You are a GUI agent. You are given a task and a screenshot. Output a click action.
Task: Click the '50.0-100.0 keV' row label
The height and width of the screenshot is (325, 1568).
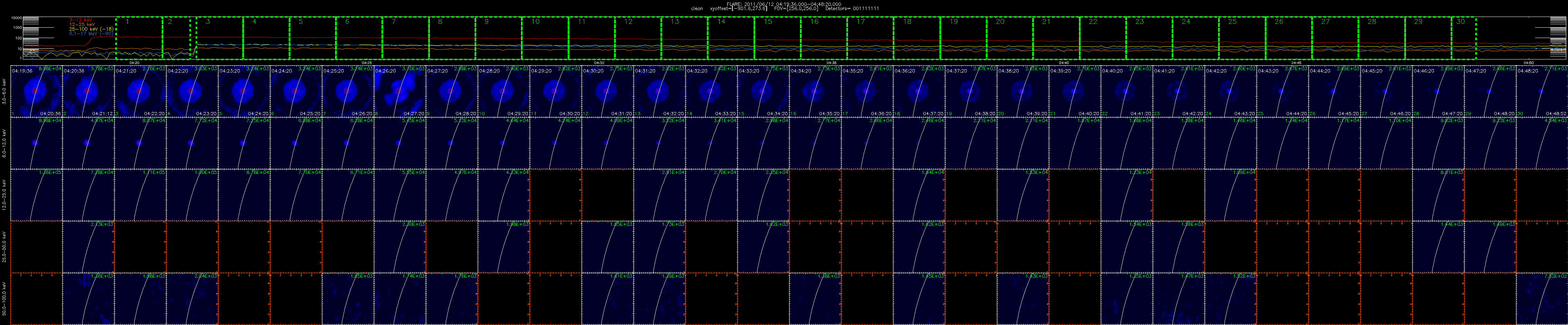coord(5,298)
